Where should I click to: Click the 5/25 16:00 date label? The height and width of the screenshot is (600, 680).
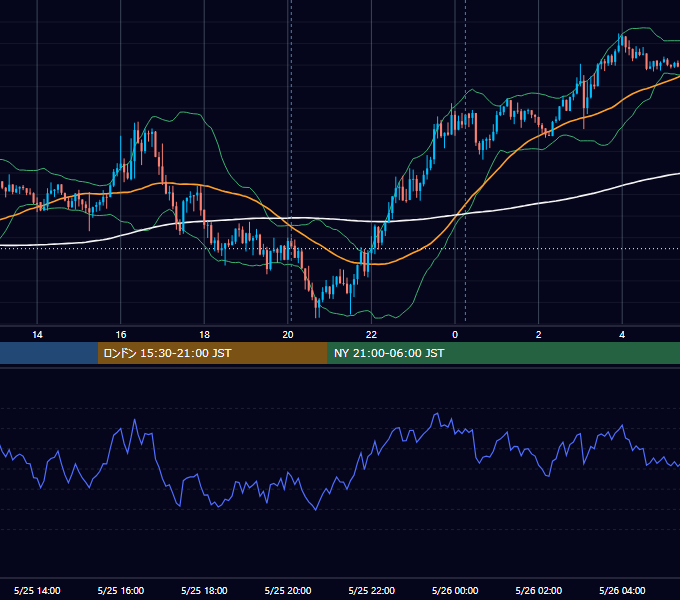[121, 590]
